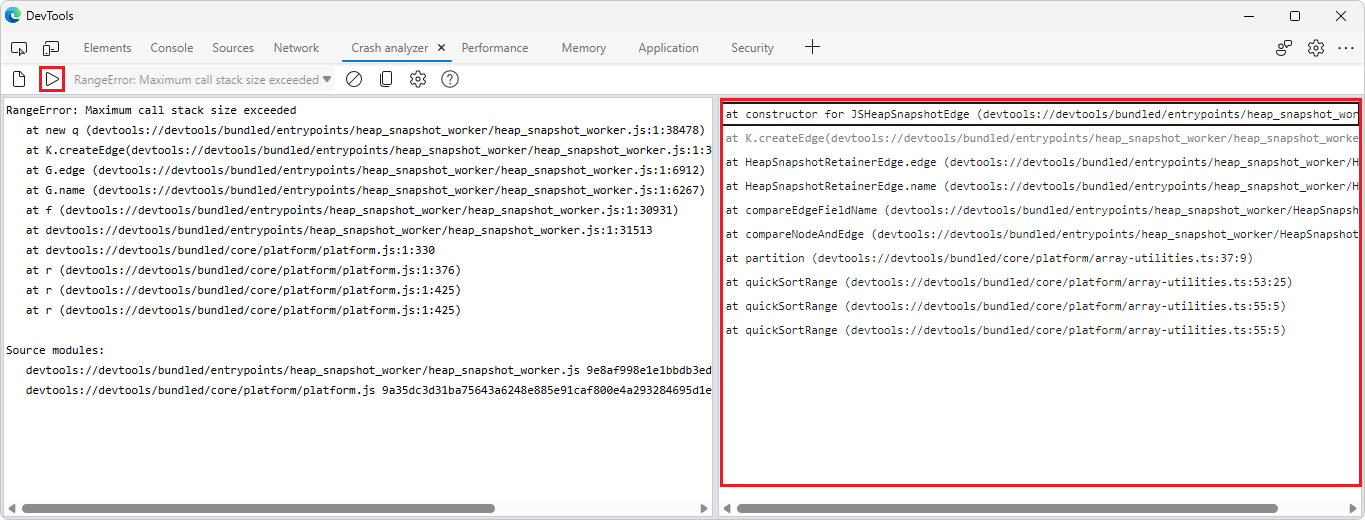Viewport: 1365px width, 520px height.
Task: Open the Elements tab
Action: coord(107,48)
